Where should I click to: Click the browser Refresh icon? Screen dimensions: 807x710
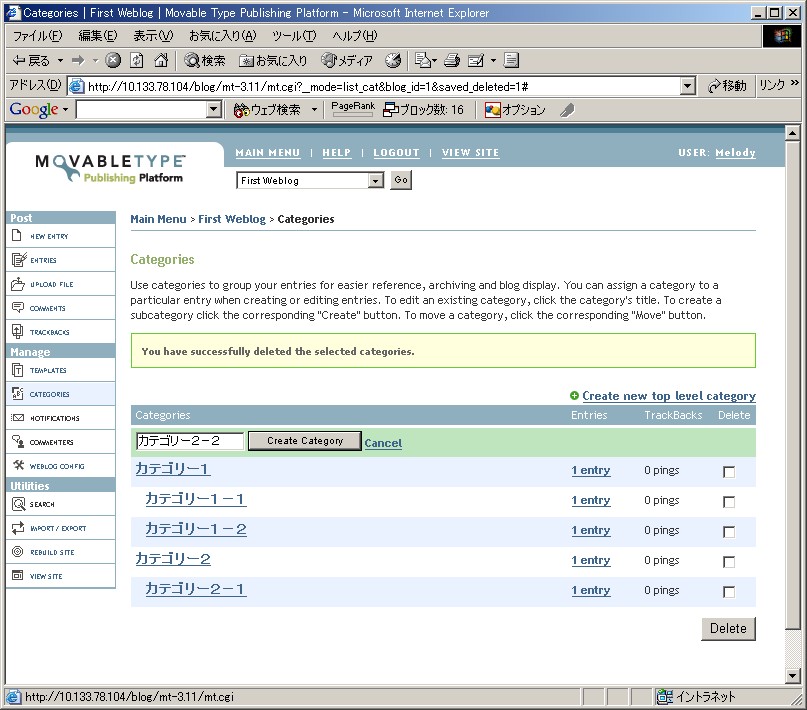pos(136,60)
